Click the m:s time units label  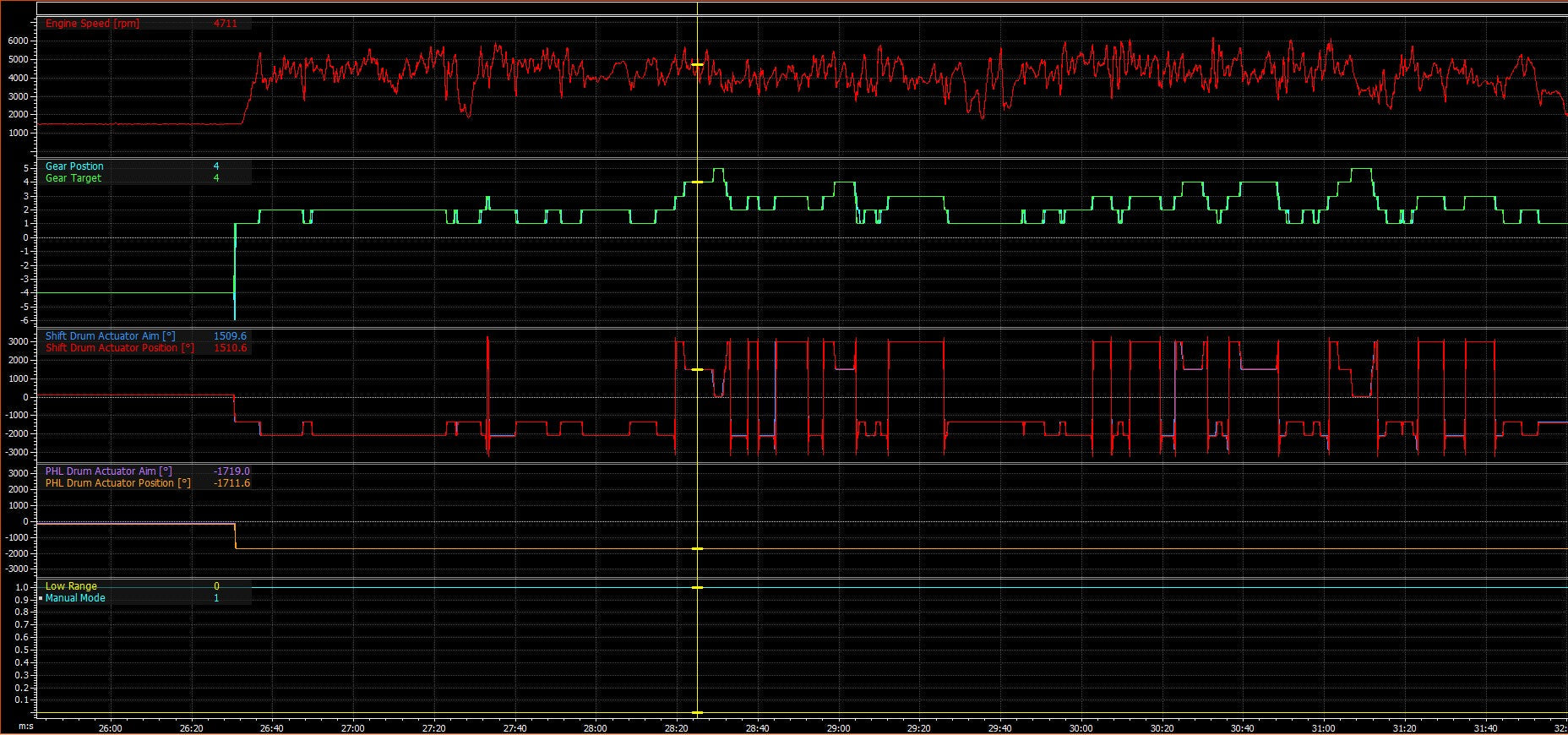[x=26, y=727]
